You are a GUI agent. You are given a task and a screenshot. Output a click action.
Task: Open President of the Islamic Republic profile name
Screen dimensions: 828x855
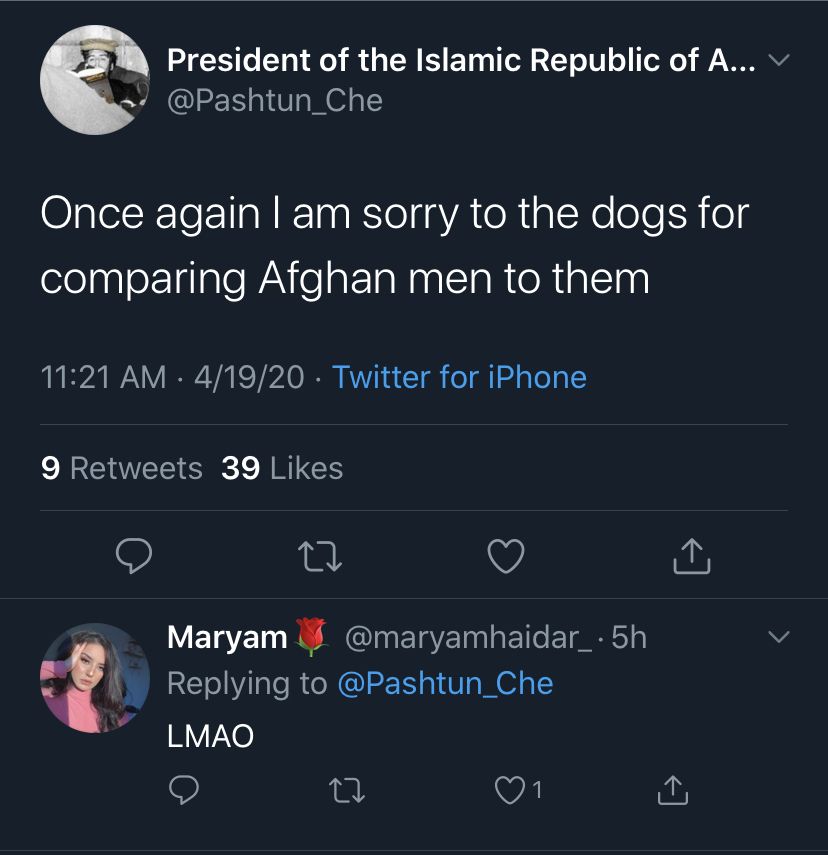point(461,59)
